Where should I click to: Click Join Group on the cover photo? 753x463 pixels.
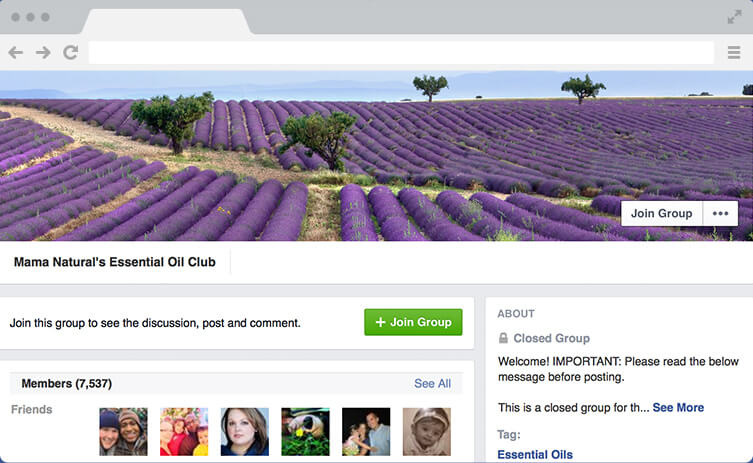tap(661, 213)
